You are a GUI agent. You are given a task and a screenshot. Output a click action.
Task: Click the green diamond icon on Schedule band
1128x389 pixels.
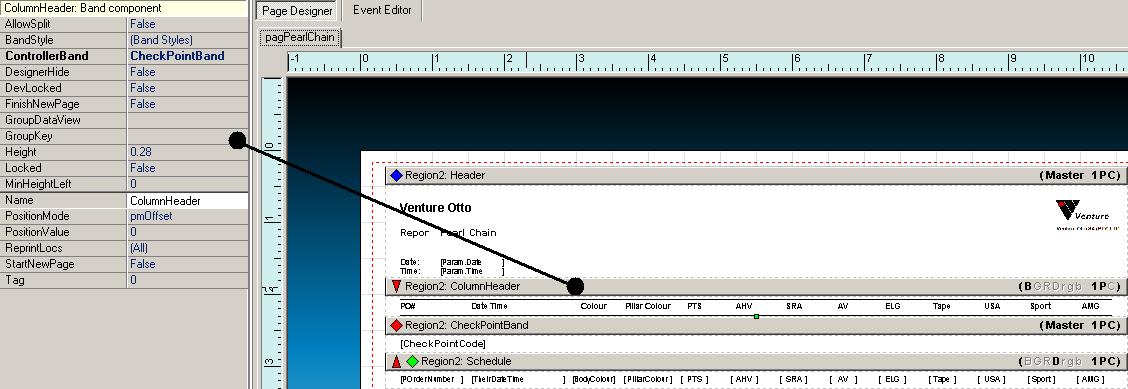pyautogui.click(x=412, y=361)
